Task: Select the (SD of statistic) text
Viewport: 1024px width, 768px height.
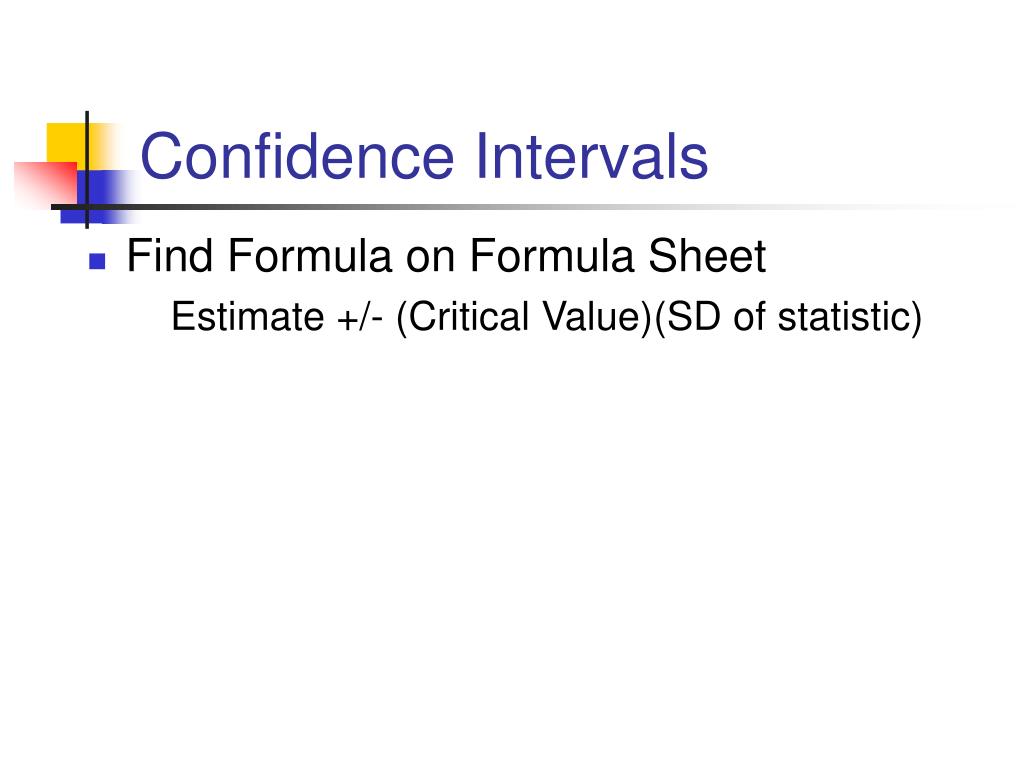Action: tap(787, 318)
